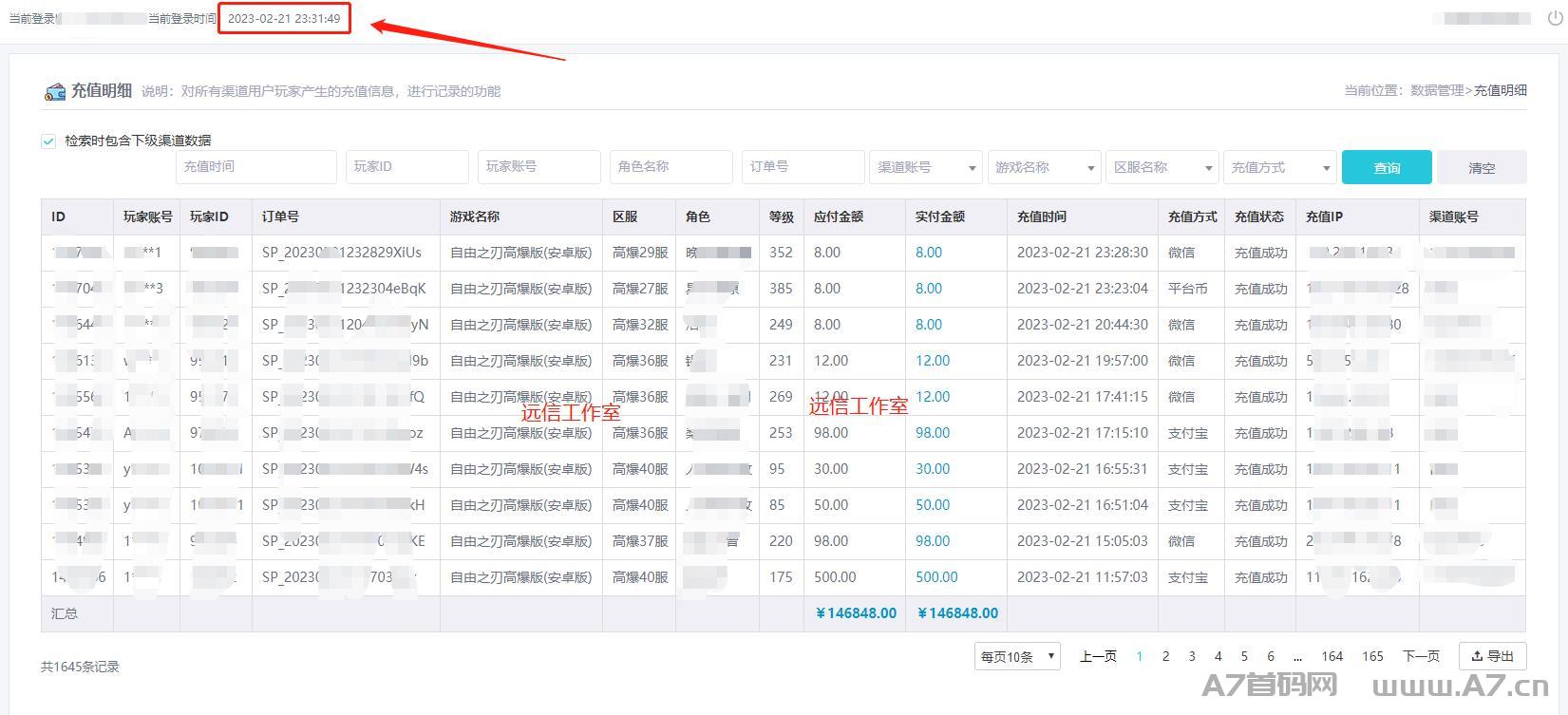Select current page 1

[1139, 656]
